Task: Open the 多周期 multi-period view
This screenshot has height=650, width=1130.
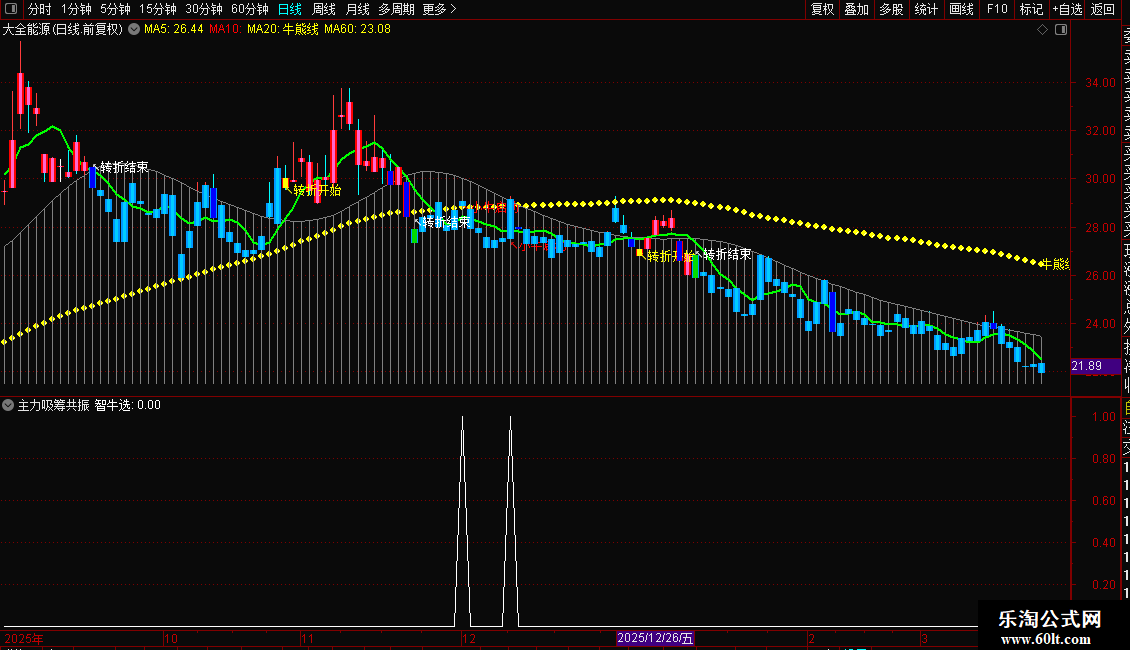Action: (x=396, y=9)
